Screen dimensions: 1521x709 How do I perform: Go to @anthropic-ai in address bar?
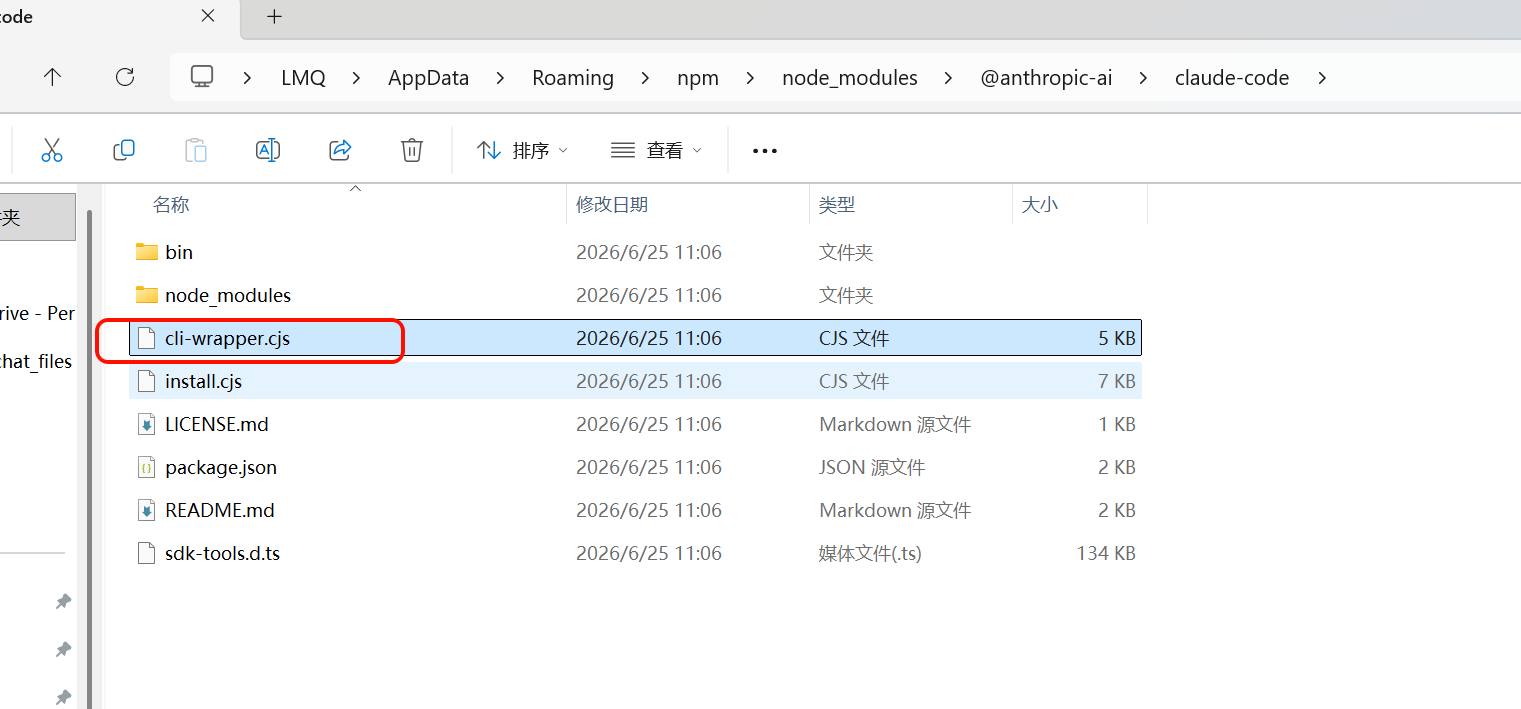pos(1046,78)
